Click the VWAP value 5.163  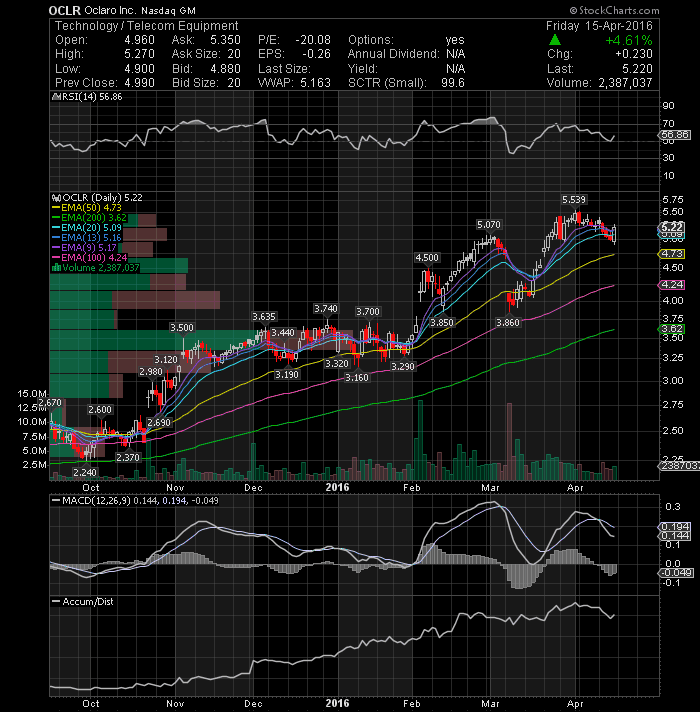tap(316, 83)
